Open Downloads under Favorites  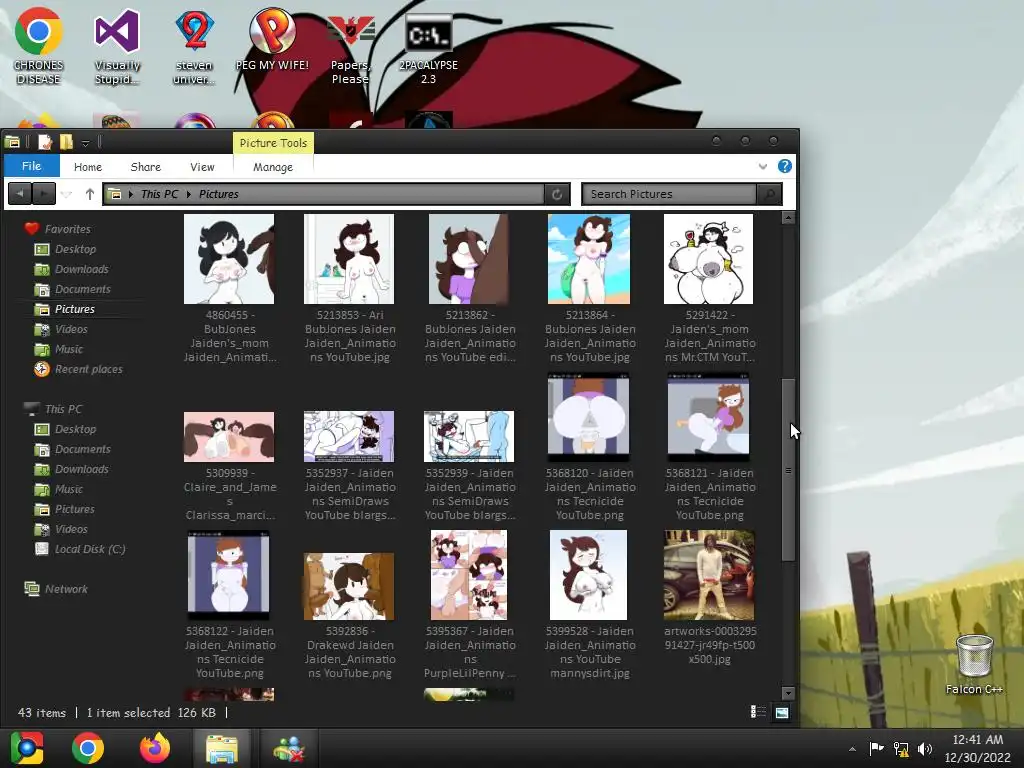(81, 269)
